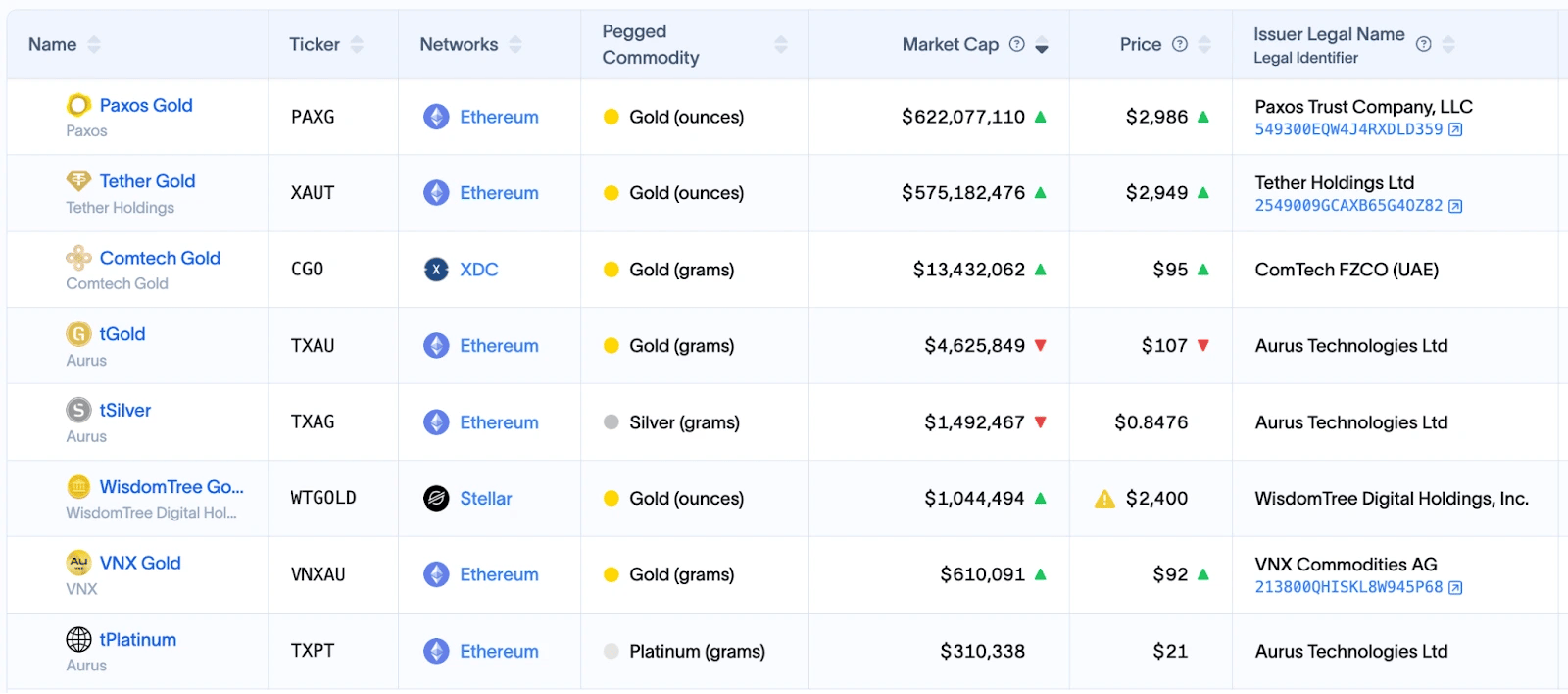
Task: Open tGold asset page
Action: 122,334
